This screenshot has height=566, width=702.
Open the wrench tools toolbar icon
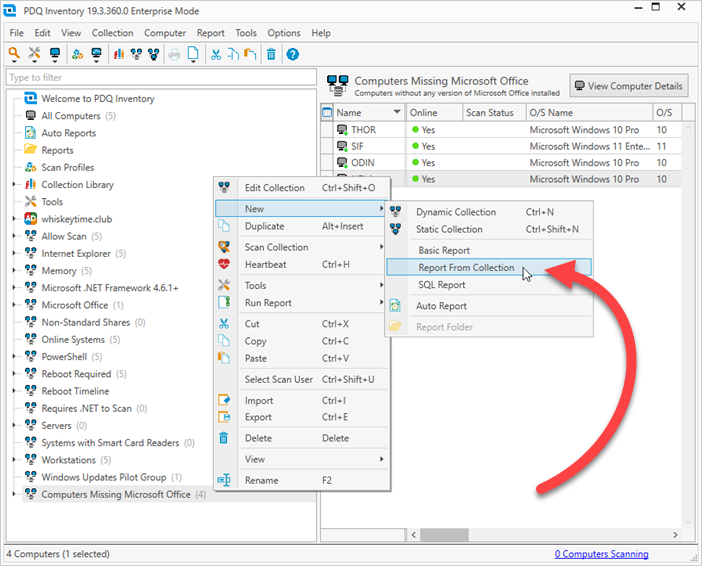(34, 54)
